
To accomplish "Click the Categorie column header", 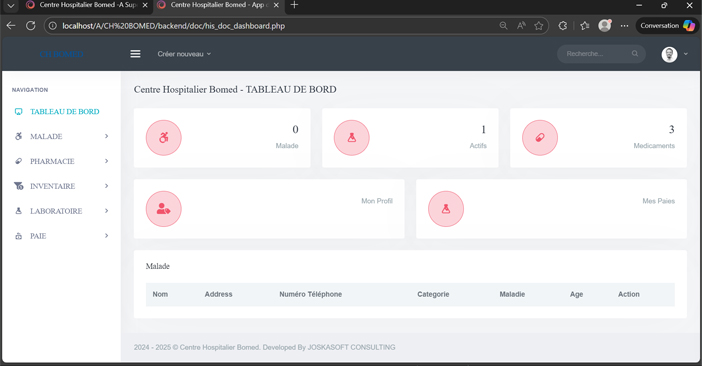I will pyautogui.click(x=433, y=294).
